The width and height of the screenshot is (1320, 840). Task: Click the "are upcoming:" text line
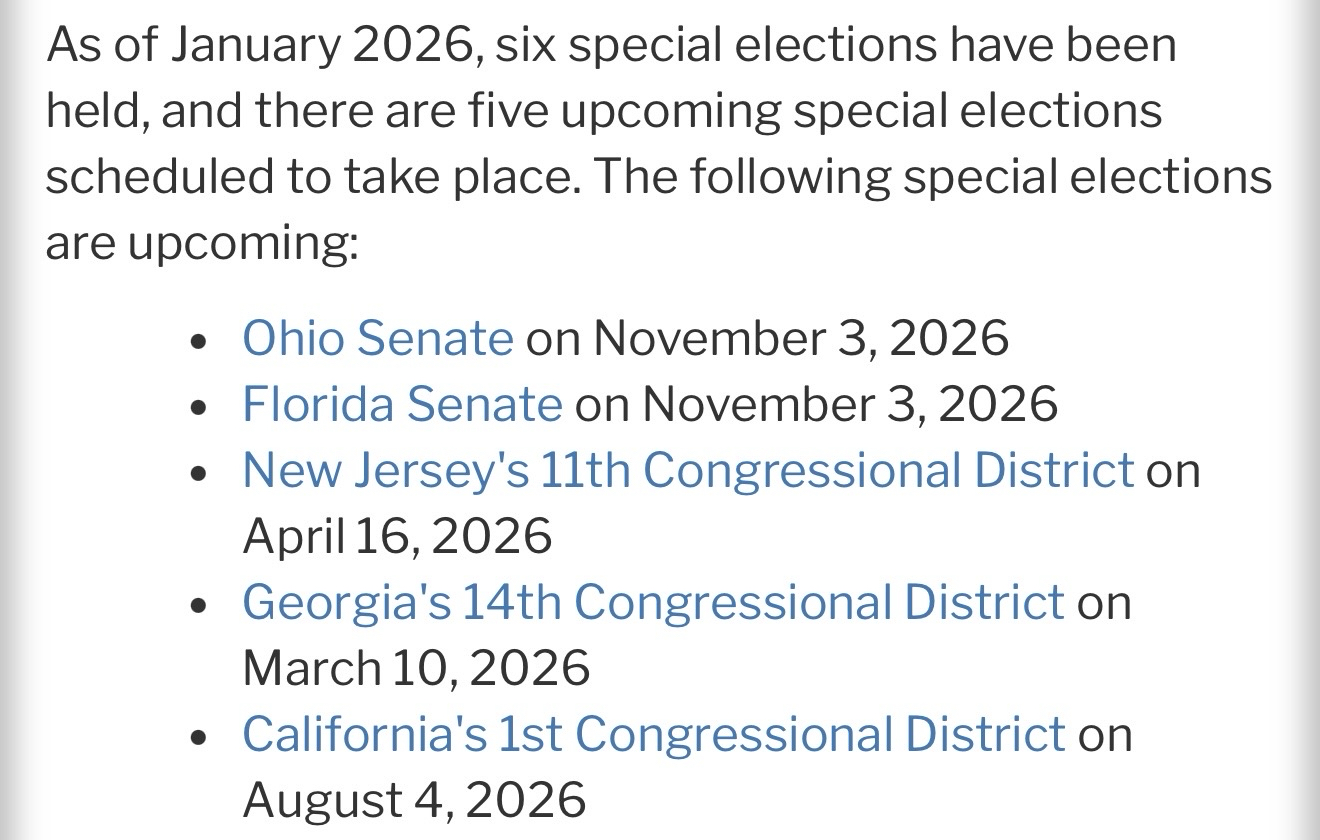pos(201,244)
